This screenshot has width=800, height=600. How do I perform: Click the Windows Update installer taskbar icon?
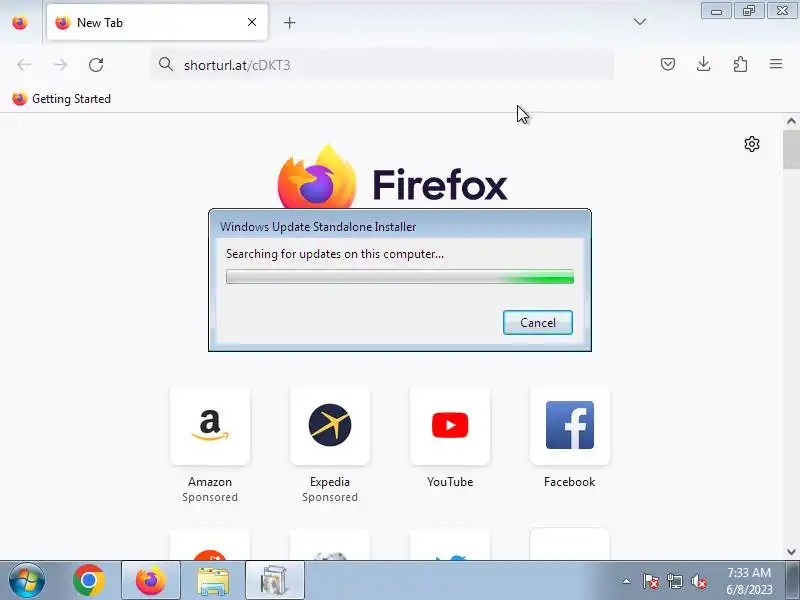point(275,580)
